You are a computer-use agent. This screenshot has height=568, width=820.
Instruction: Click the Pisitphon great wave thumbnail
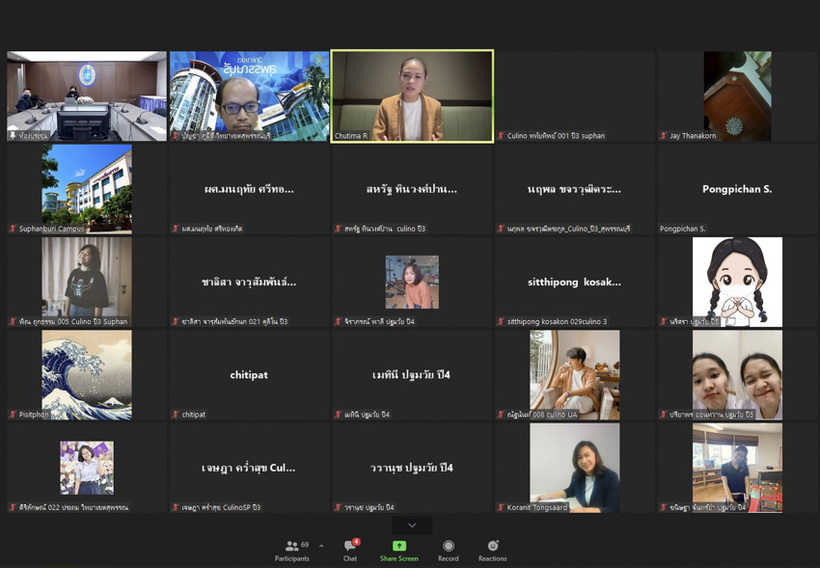click(87, 375)
